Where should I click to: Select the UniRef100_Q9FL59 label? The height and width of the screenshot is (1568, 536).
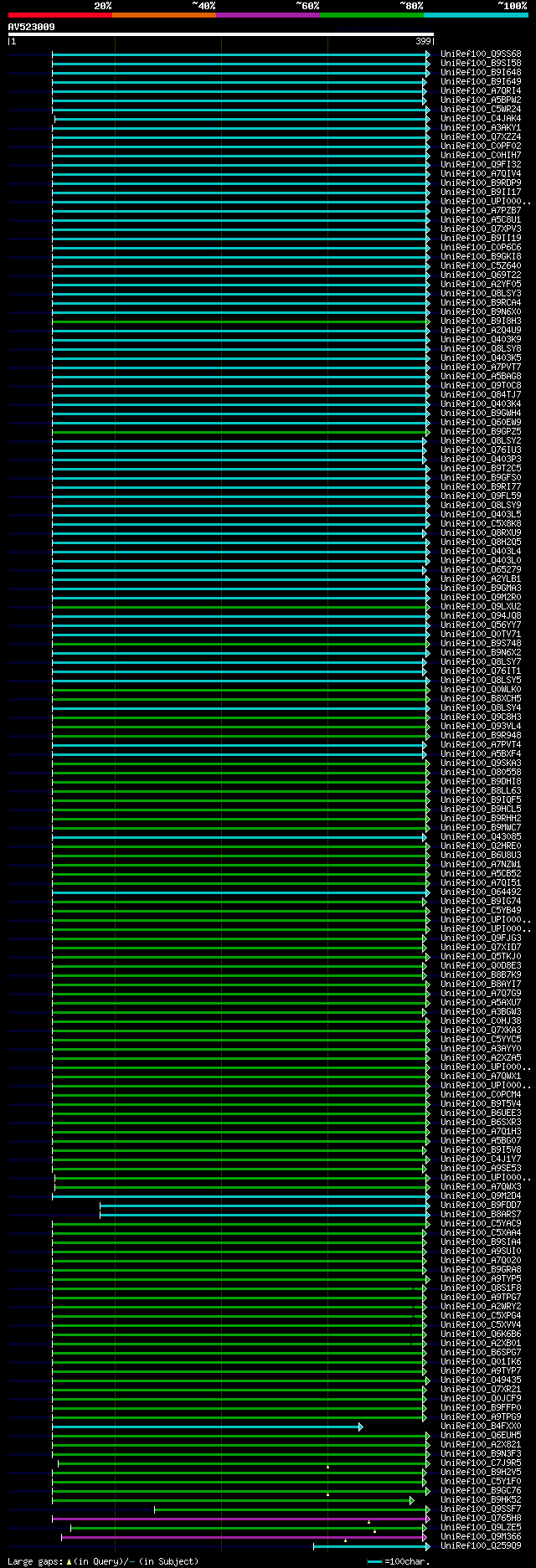(x=481, y=496)
